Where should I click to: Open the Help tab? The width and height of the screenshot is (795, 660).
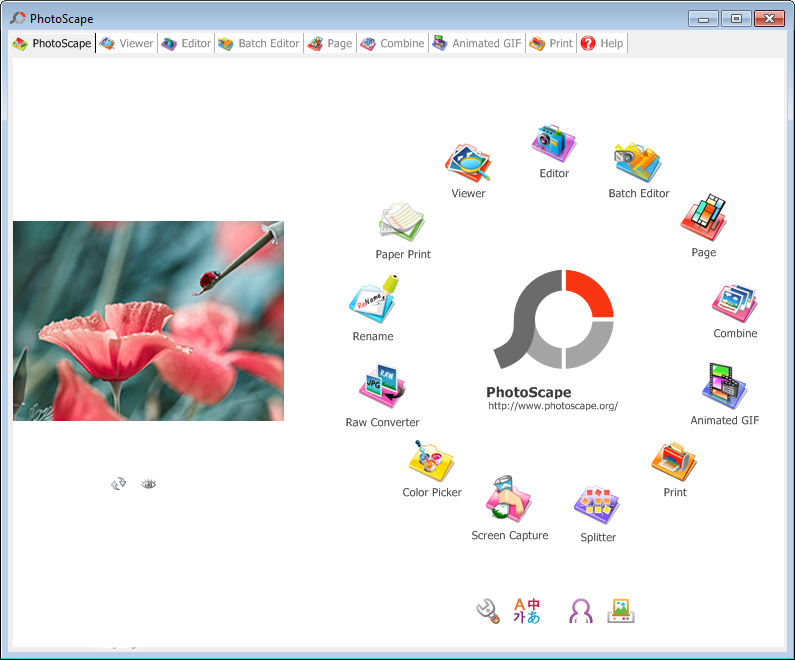click(602, 44)
